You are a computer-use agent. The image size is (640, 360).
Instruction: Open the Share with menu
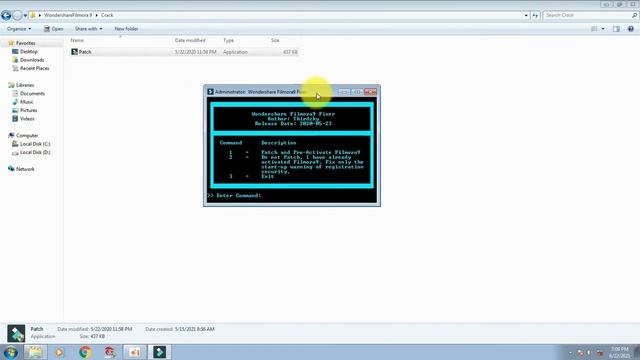click(x=88, y=29)
